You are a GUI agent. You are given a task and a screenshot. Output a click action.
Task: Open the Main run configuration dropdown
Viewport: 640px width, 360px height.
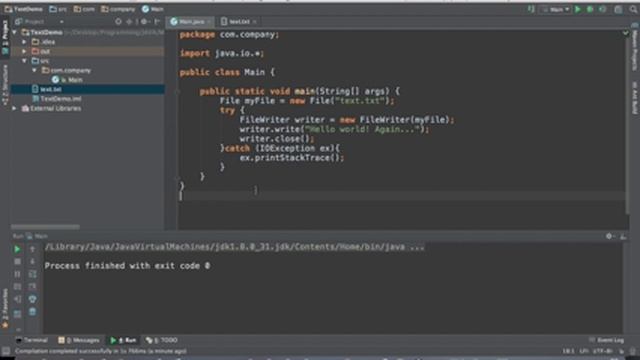(556, 9)
